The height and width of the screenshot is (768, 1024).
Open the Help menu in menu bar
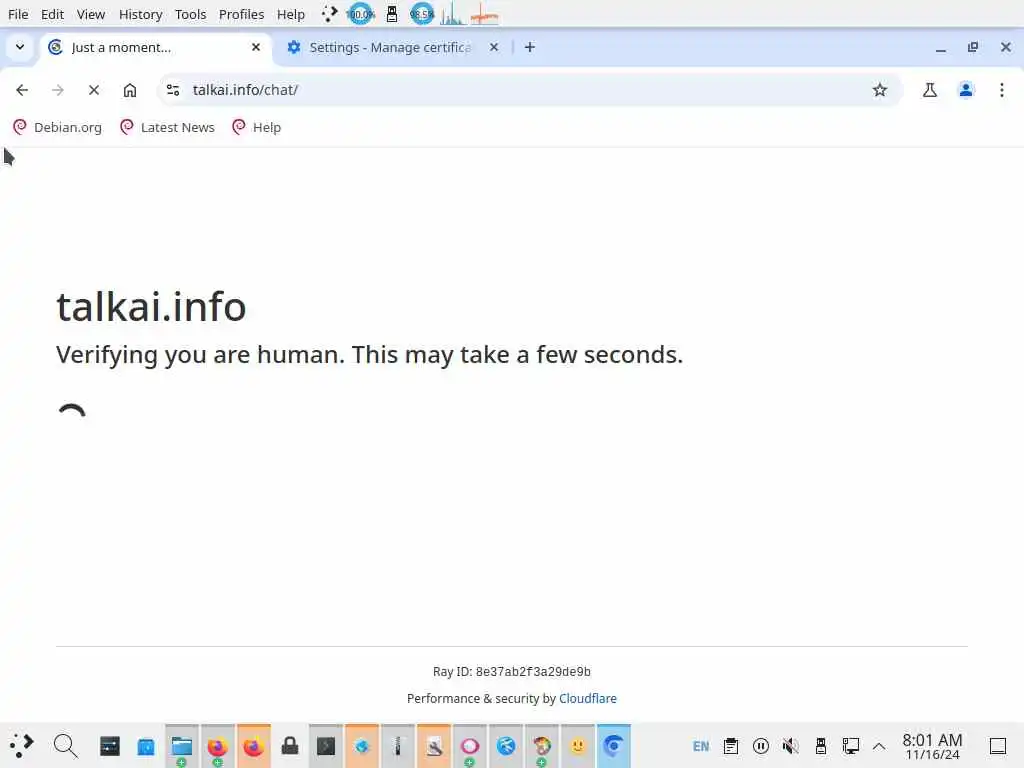291,14
